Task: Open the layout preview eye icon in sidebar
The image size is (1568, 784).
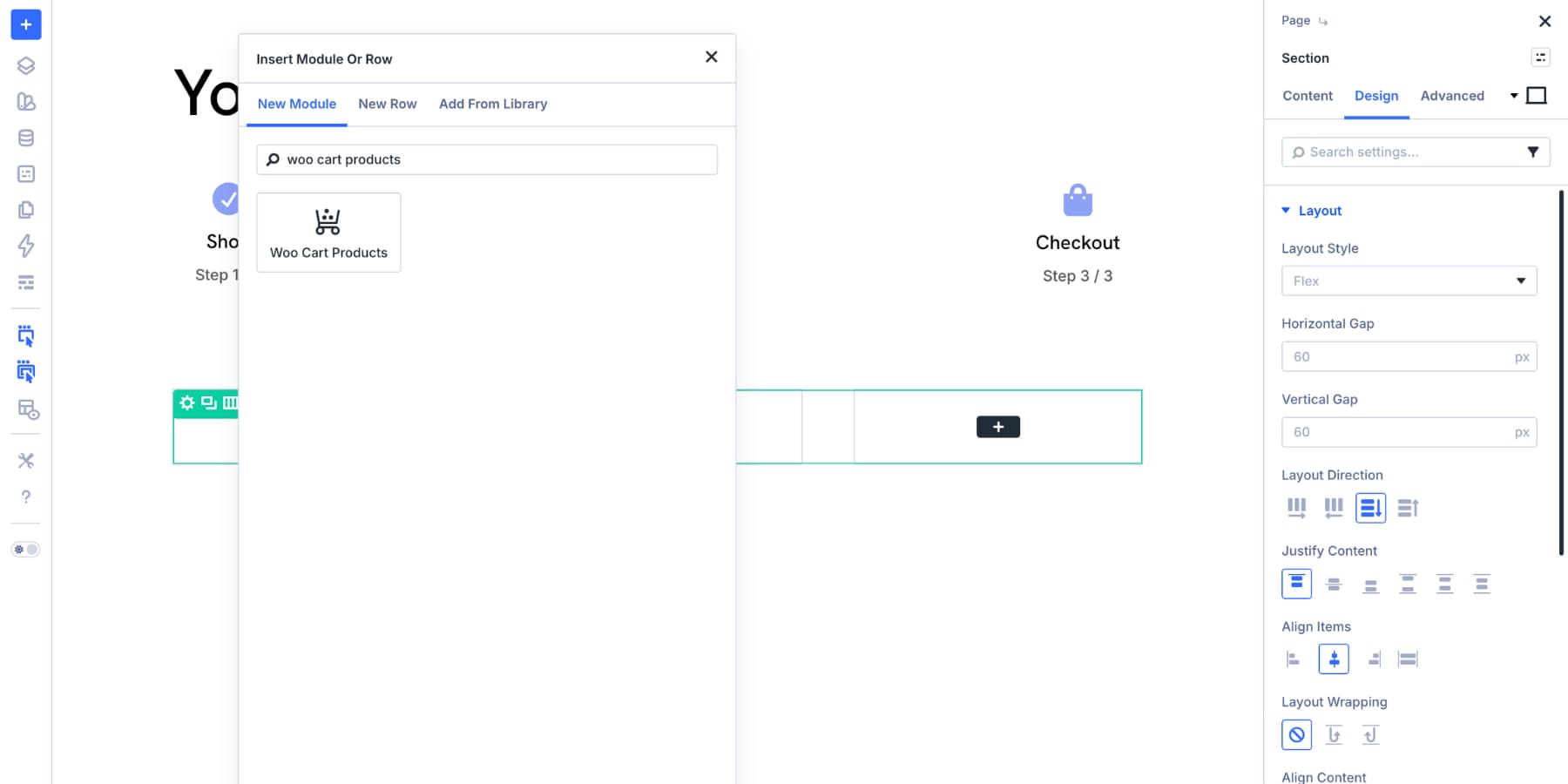Action: pyautogui.click(x=28, y=409)
